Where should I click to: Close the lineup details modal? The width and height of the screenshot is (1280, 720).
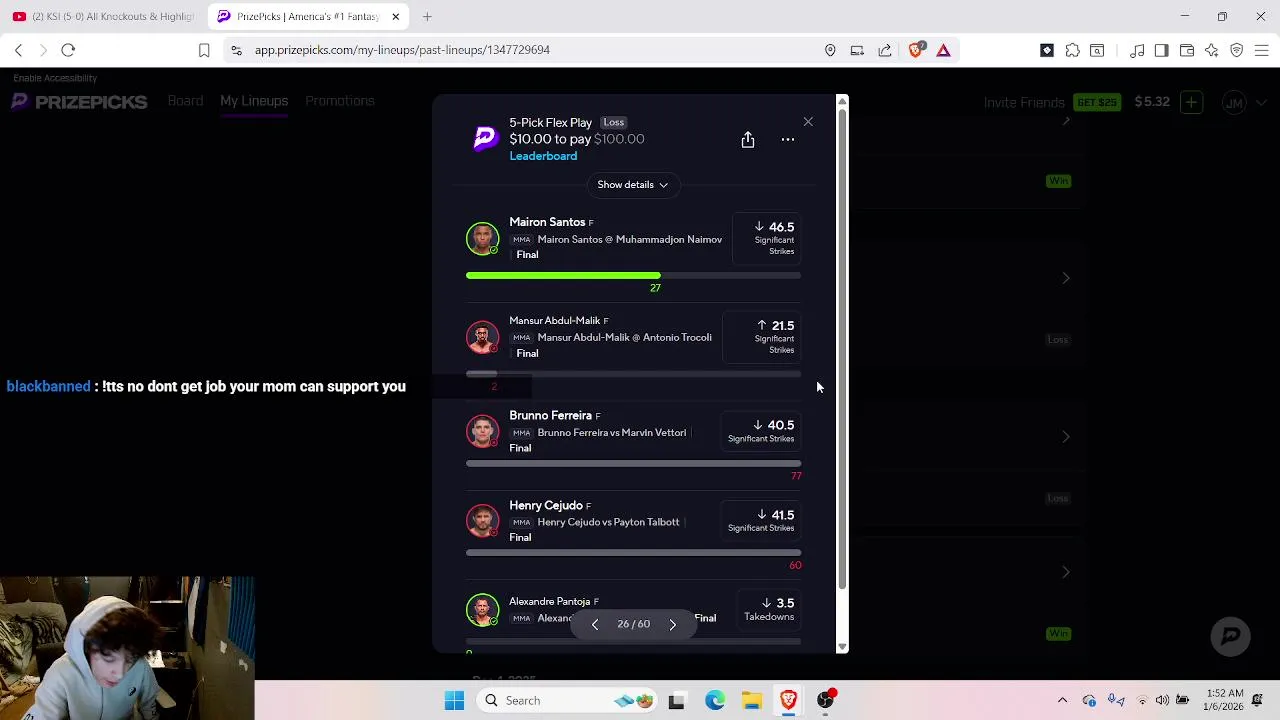(x=808, y=122)
